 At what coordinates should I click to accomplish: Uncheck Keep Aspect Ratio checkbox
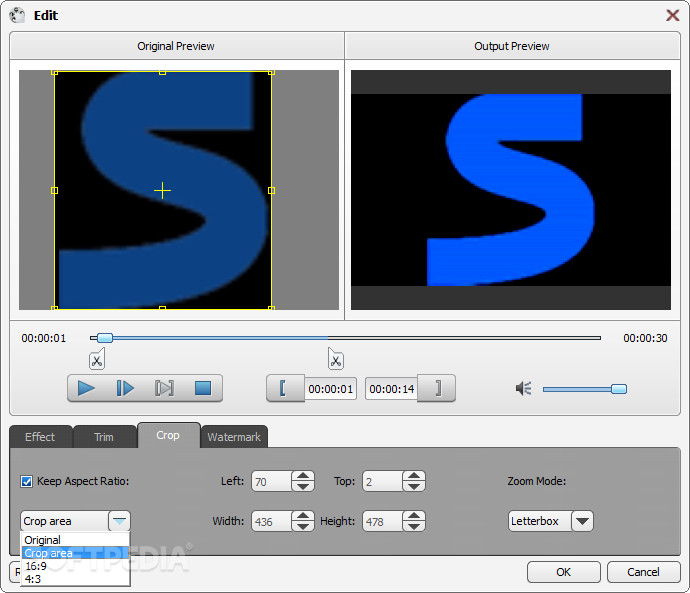point(26,481)
